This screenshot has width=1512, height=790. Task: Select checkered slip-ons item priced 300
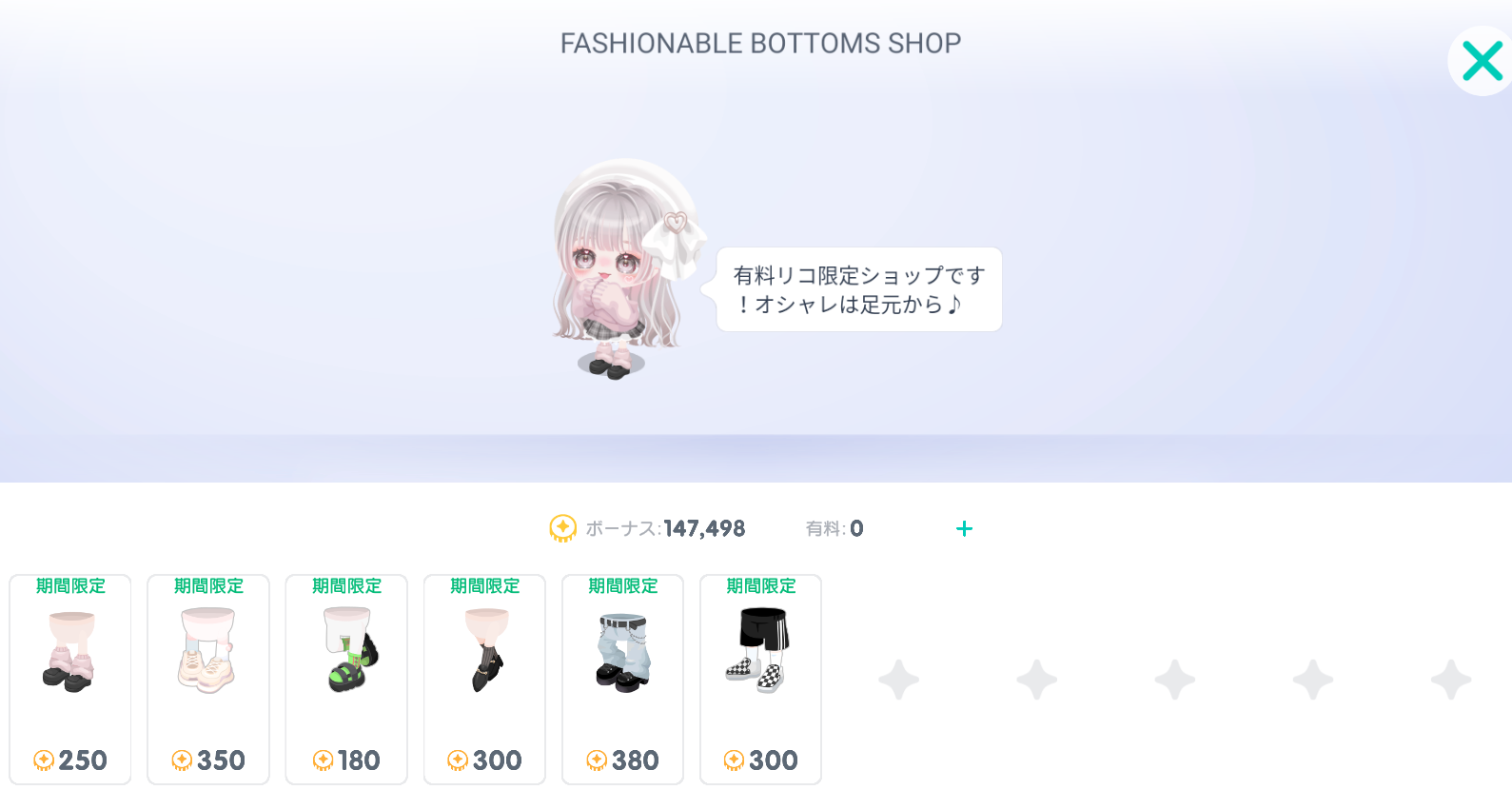760,680
